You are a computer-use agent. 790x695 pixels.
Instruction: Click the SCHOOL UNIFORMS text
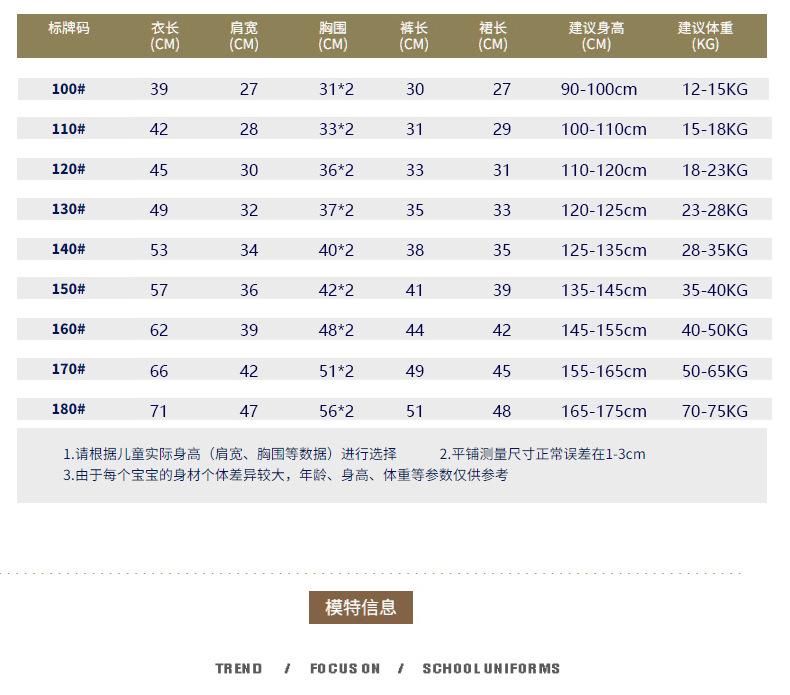click(491, 668)
